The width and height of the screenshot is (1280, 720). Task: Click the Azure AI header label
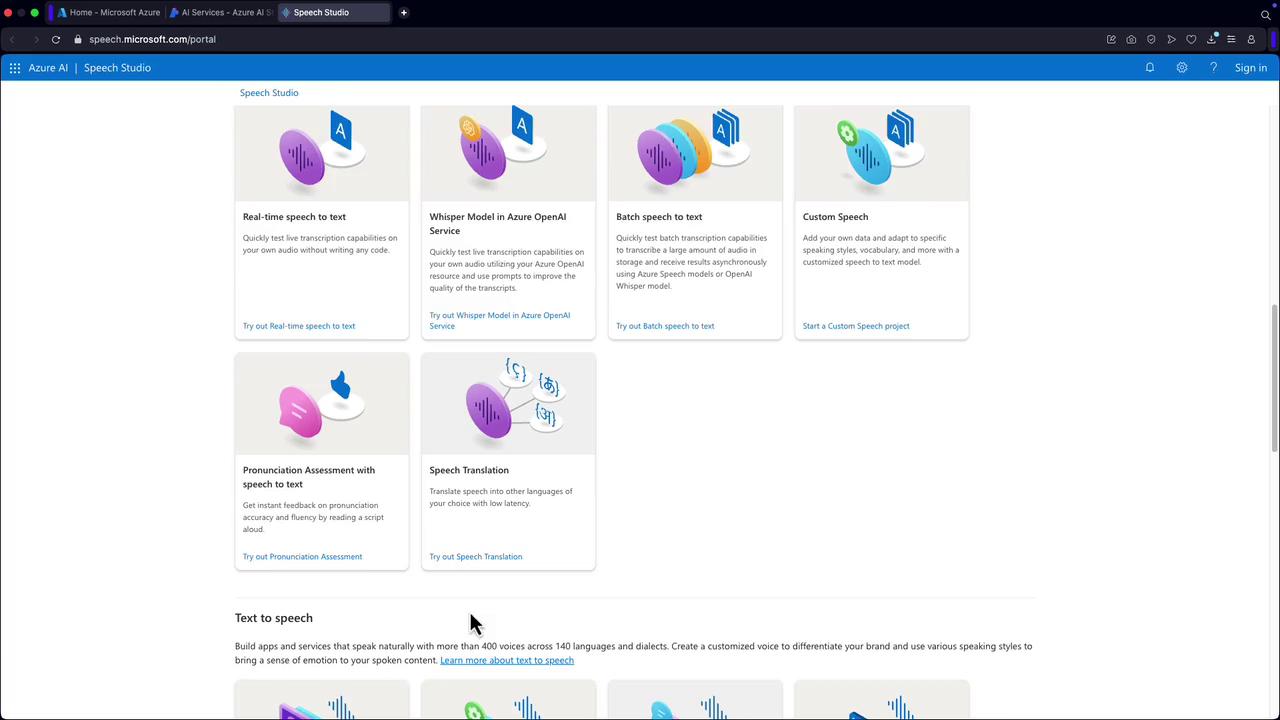(48, 68)
